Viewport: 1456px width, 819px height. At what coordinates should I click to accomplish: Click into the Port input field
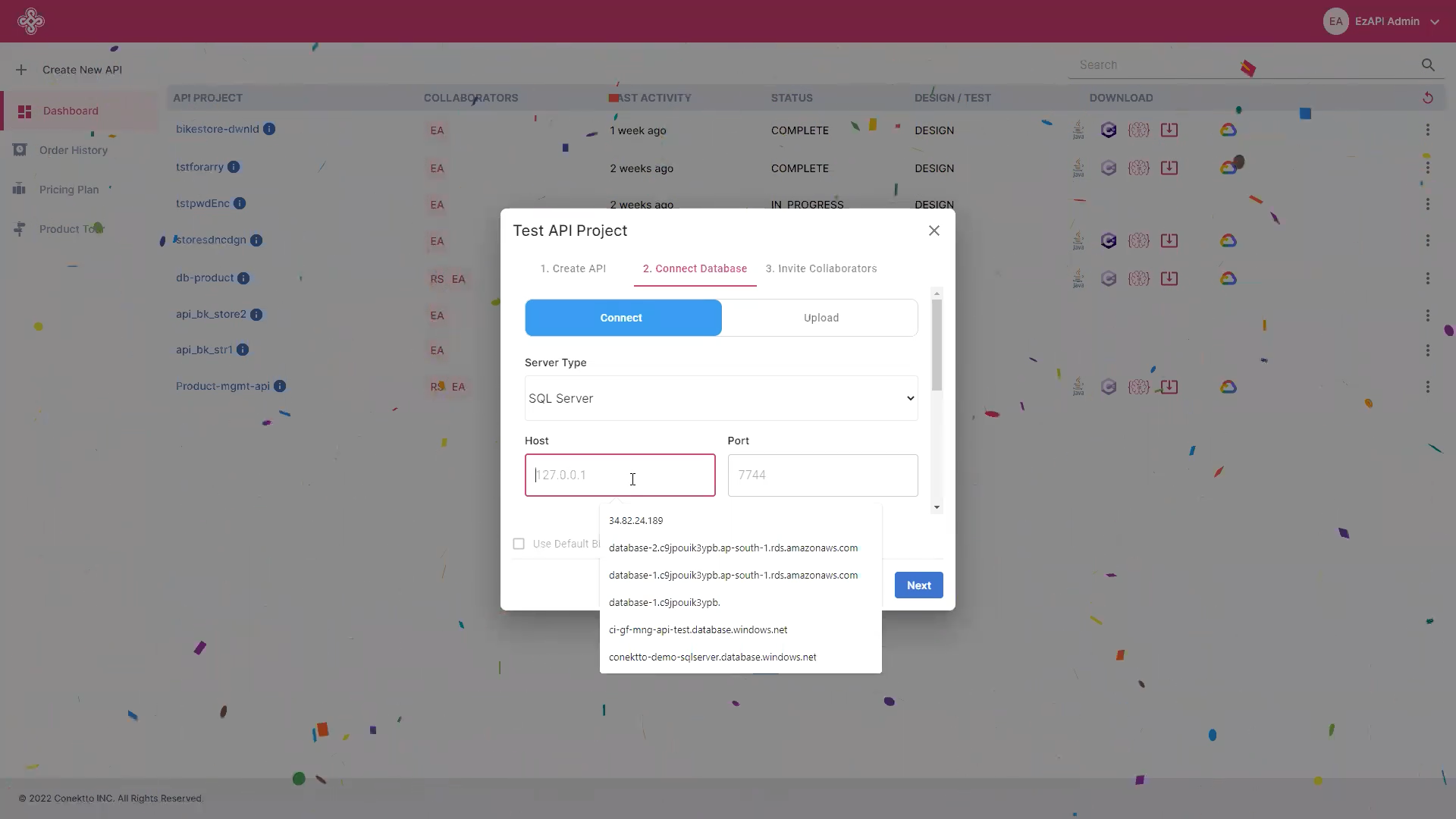pyautogui.click(x=822, y=475)
